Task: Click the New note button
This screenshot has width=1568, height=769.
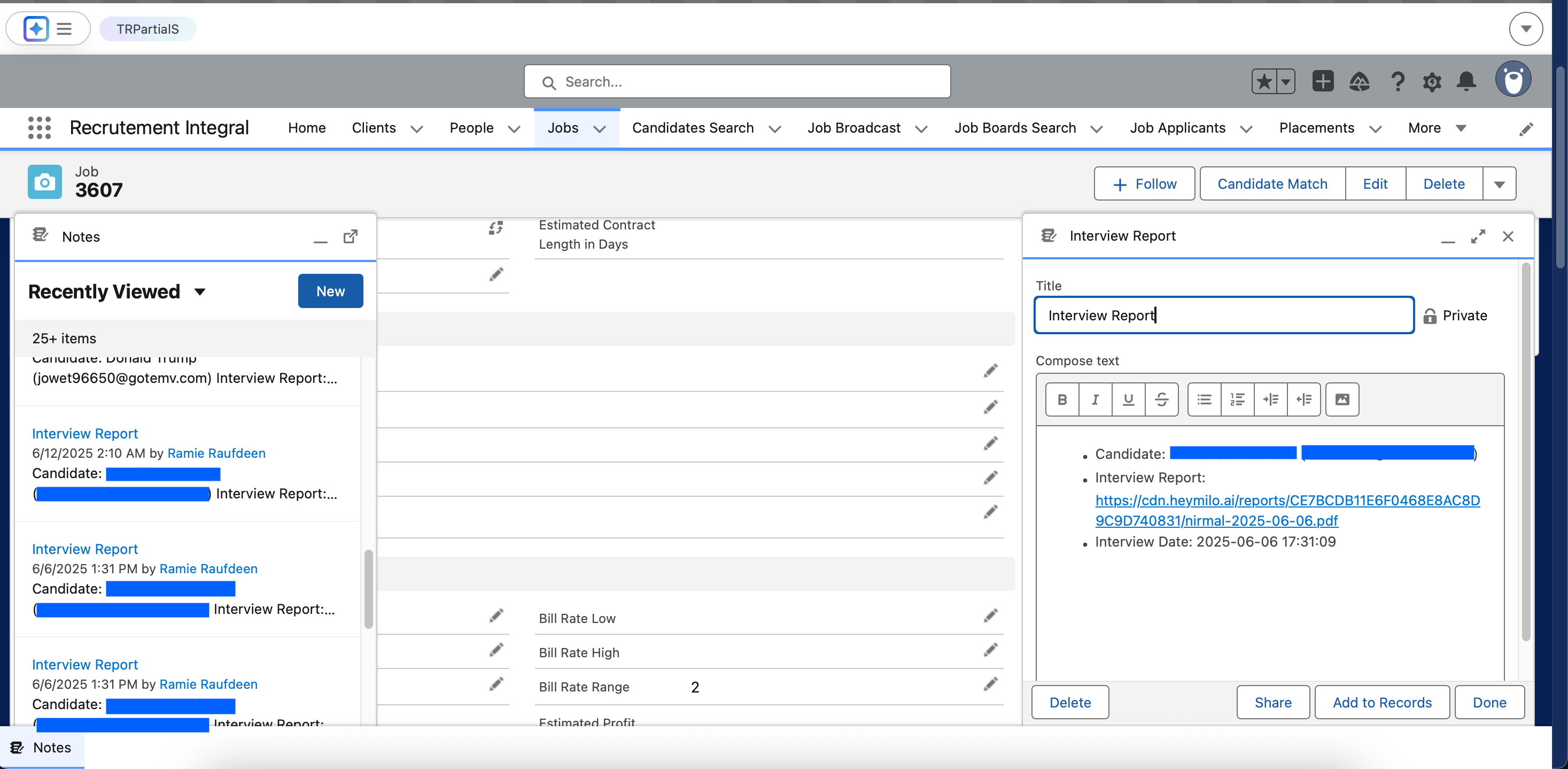Action: pyautogui.click(x=330, y=291)
